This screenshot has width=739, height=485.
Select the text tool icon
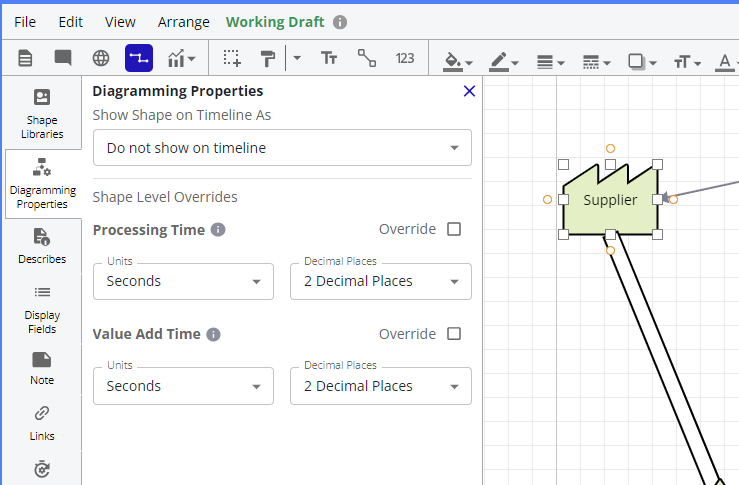tap(329, 58)
